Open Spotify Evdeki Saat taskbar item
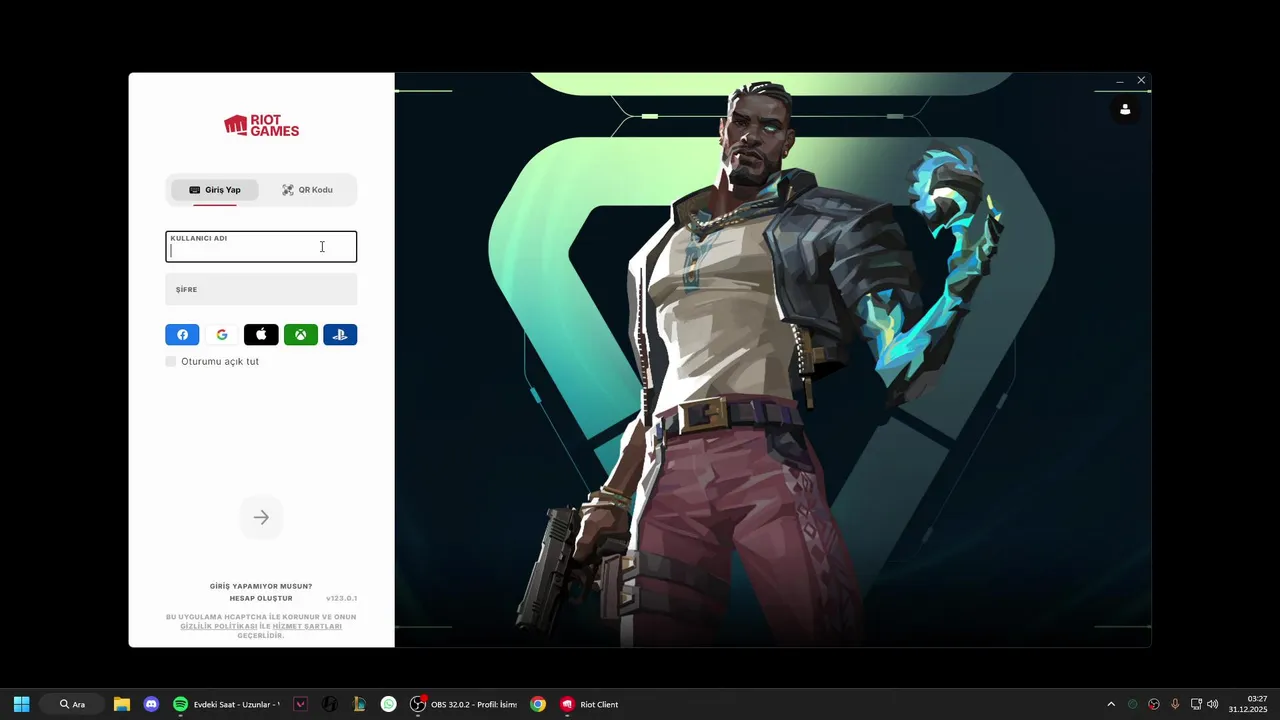 coord(227,704)
